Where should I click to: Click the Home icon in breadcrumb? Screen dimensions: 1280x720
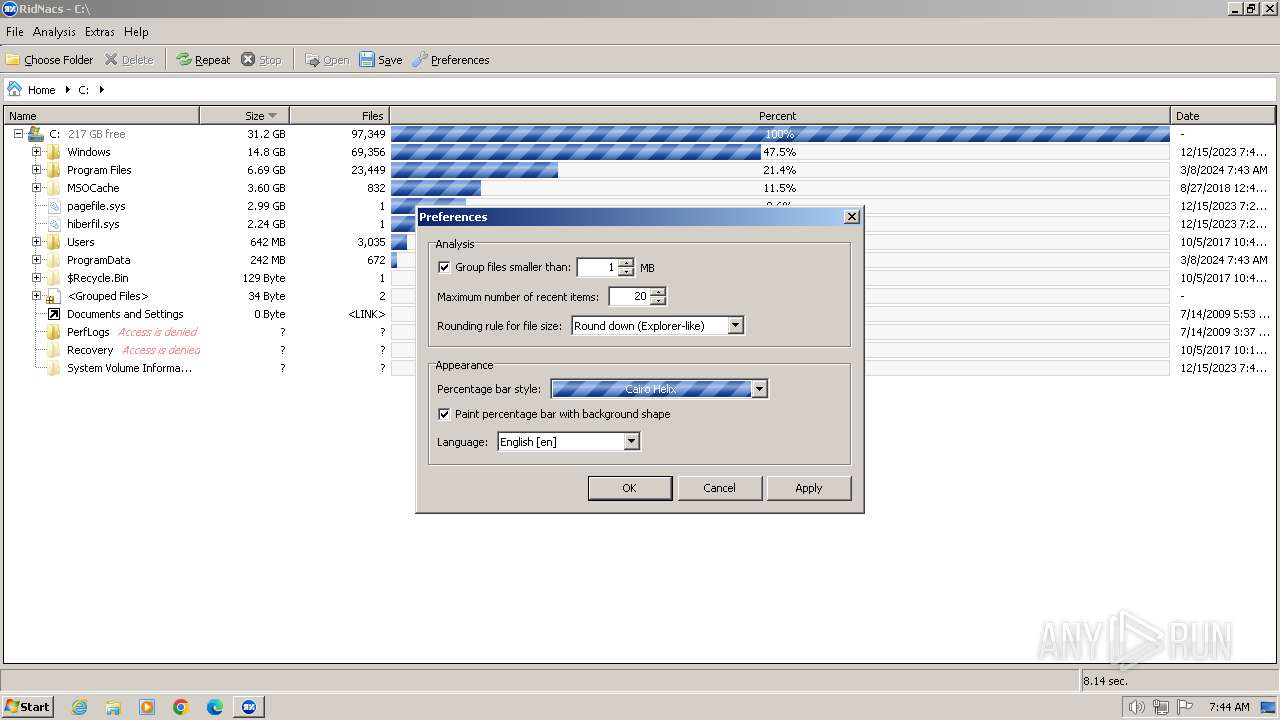pyautogui.click(x=15, y=89)
